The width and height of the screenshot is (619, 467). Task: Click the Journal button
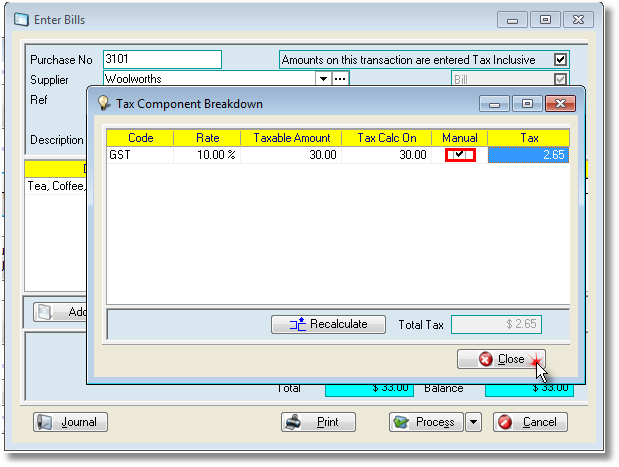[71, 422]
